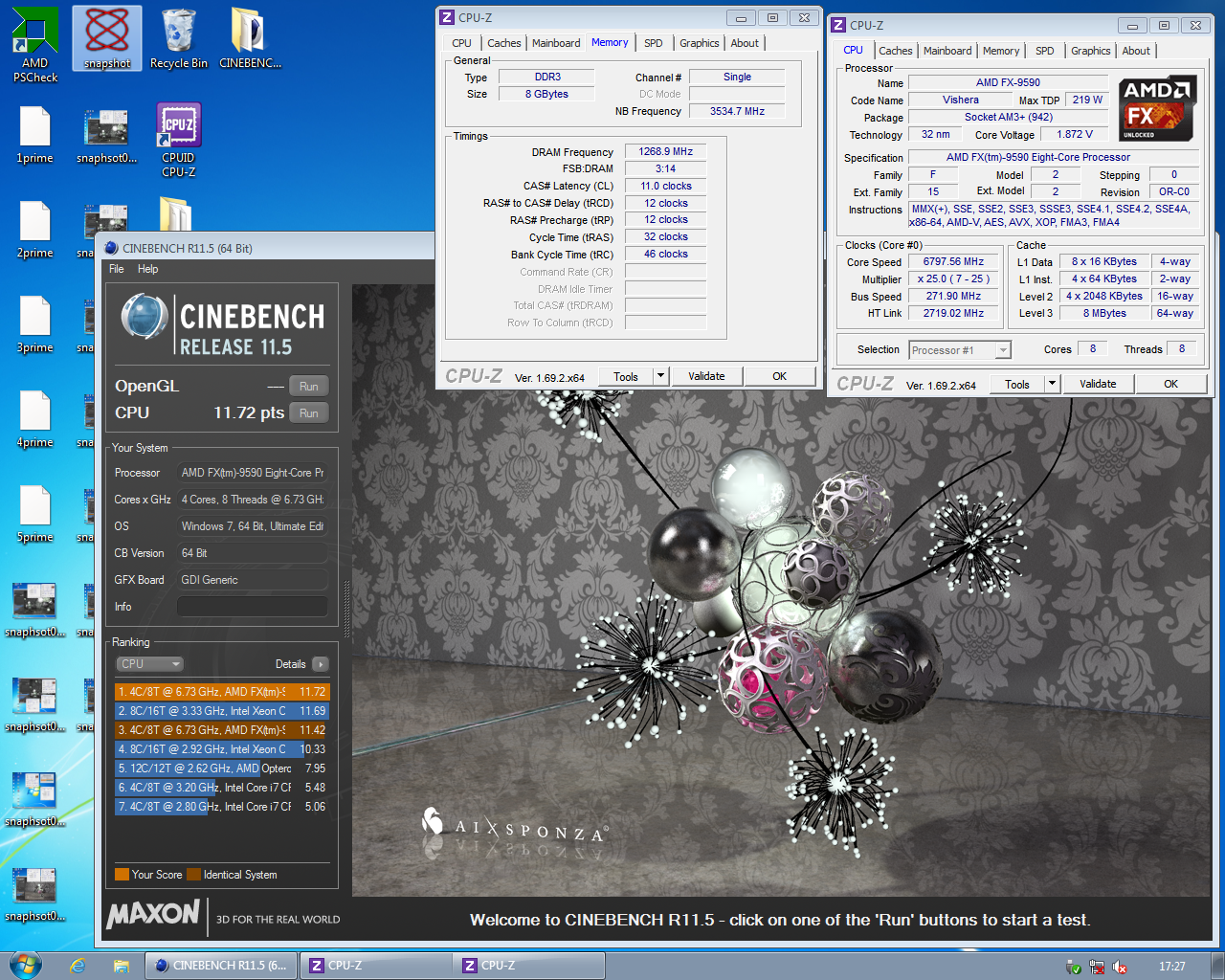Open the CINEBENCH folder on desktop

point(250,38)
